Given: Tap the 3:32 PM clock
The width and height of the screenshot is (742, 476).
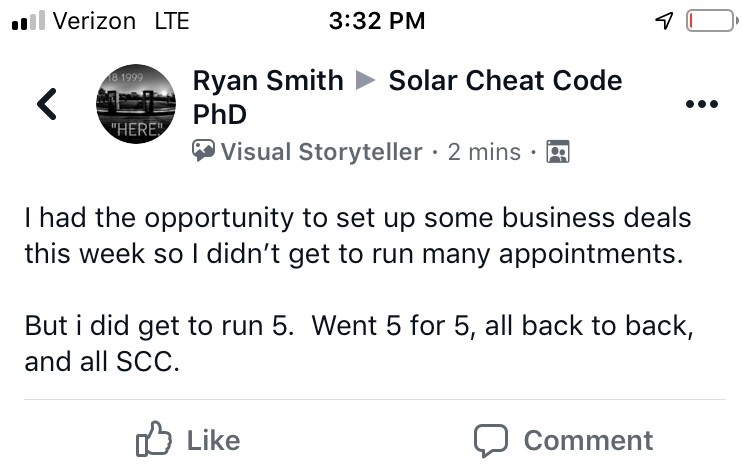Looking at the screenshot, I should (x=377, y=21).
